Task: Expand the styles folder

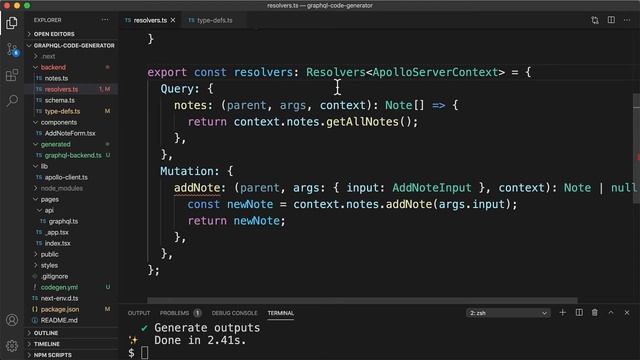Action: (49, 265)
